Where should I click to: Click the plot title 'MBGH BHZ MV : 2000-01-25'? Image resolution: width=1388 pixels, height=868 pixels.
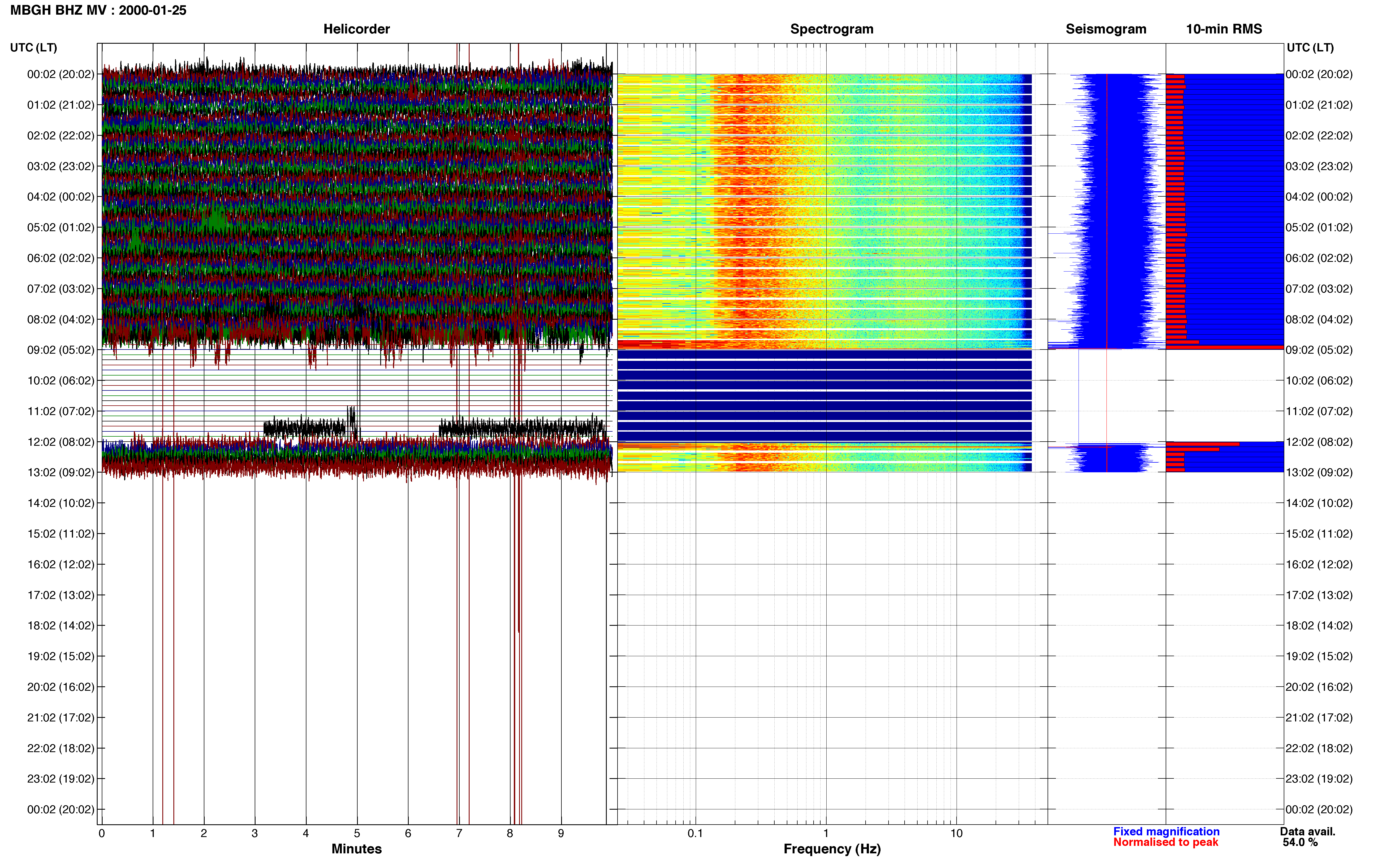[x=98, y=10]
